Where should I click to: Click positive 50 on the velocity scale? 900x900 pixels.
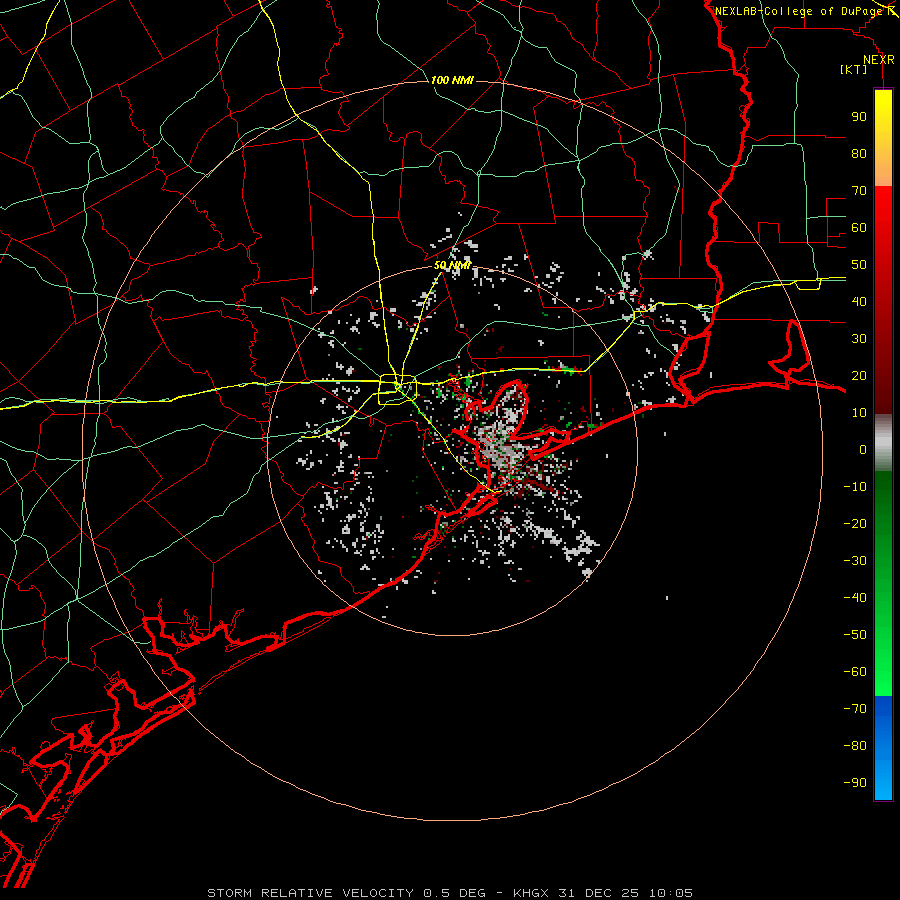(859, 265)
